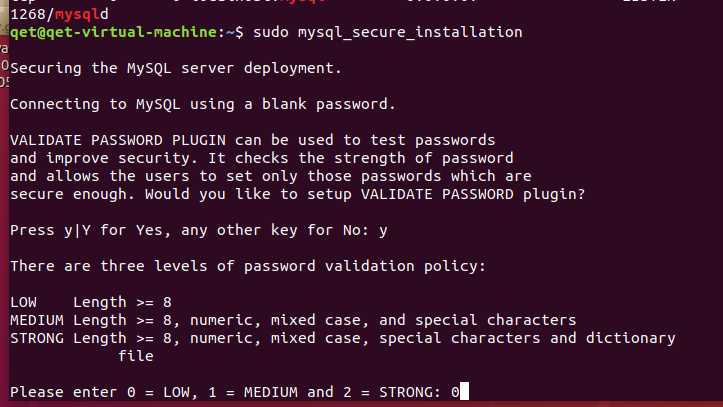The width and height of the screenshot is (723, 407).
Task: Click the terminal cursor after STRONG: 0
Action: click(x=464, y=392)
